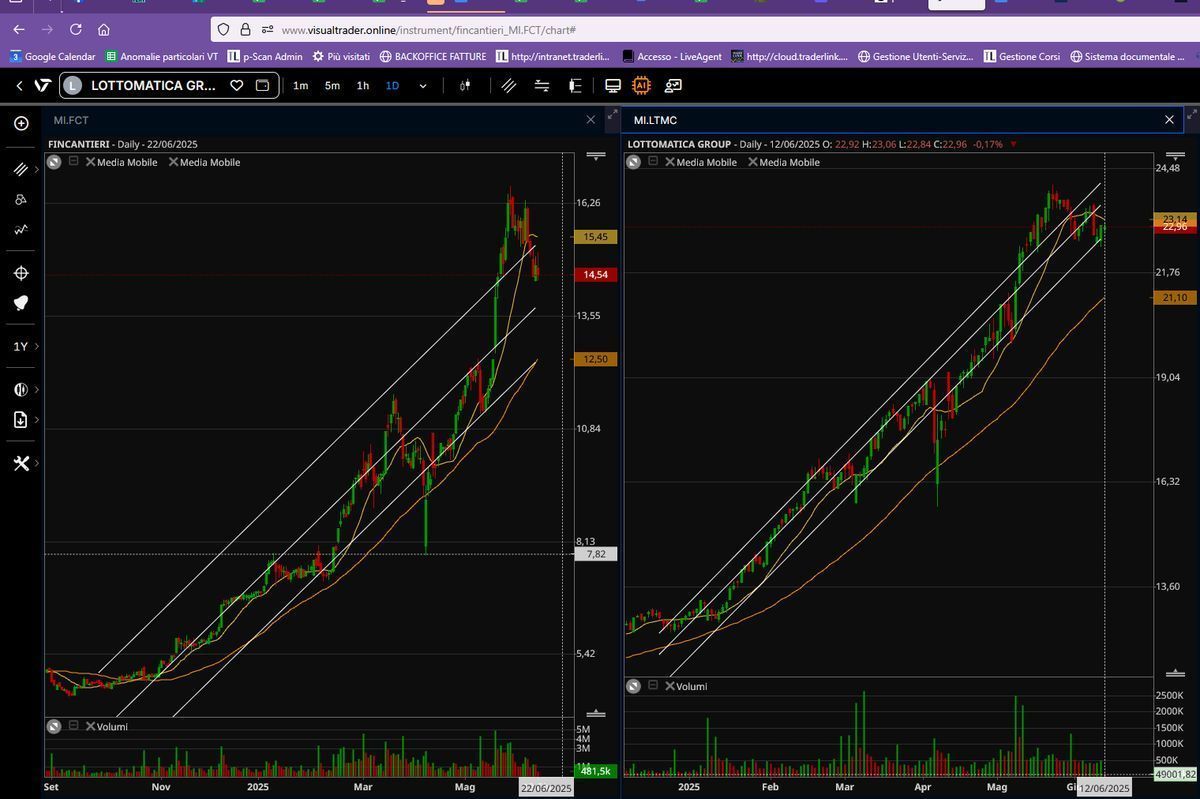Close the MI.LTMC chart panel
1200x799 pixels.
[x=1169, y=120]
